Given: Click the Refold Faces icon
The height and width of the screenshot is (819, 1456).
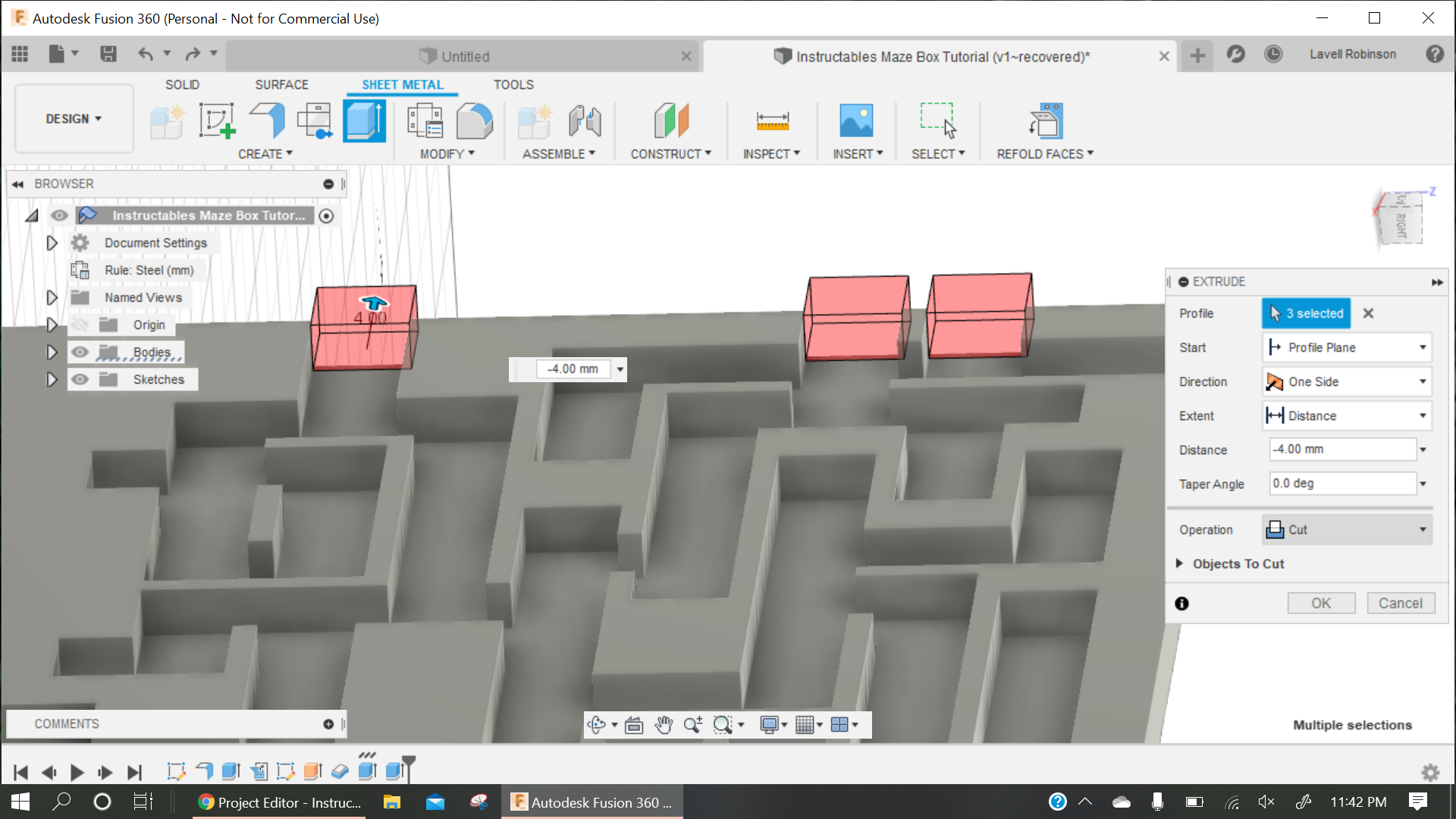Looking at the screenshot, I should pos(1046,121).
